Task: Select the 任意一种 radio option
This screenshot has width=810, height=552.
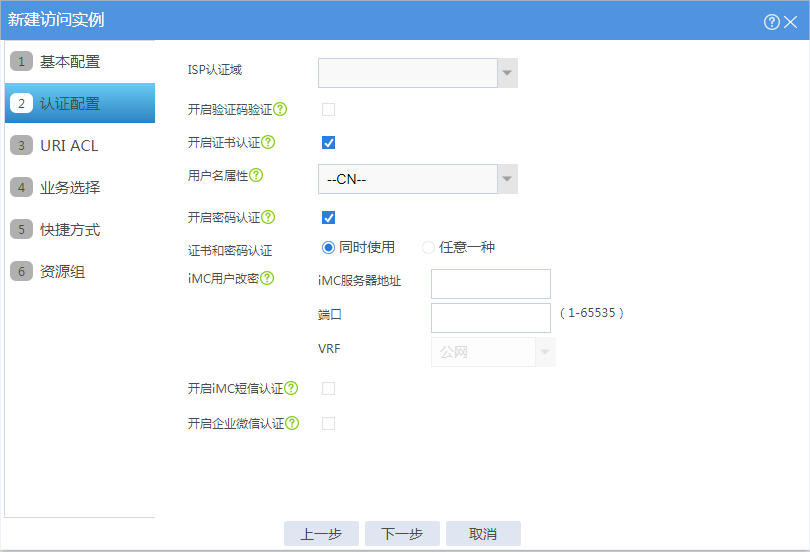Action: pyautogui.click(x=428, y=248)
